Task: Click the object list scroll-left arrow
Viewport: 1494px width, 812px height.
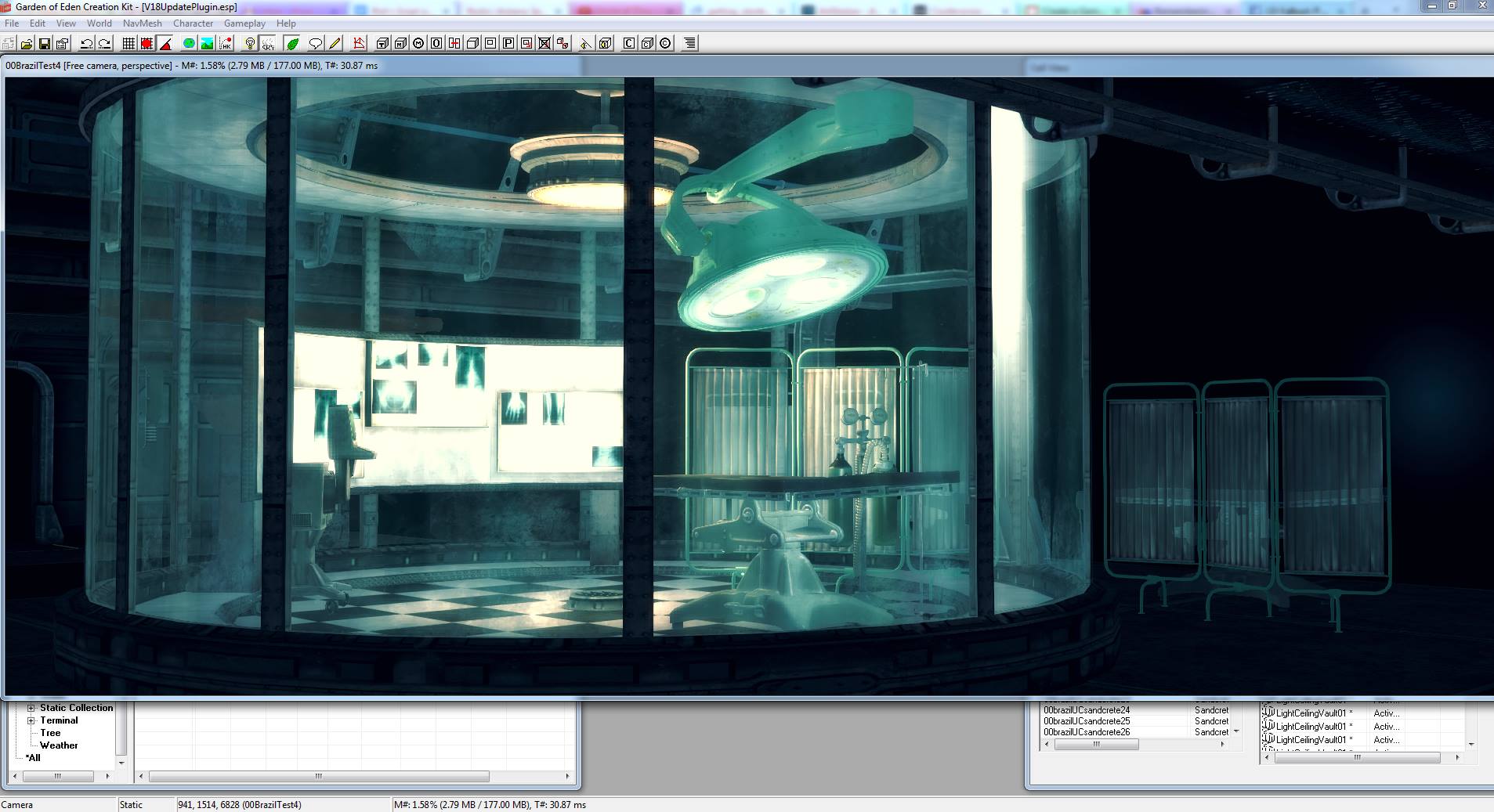Action: click(x=142, y=777)
